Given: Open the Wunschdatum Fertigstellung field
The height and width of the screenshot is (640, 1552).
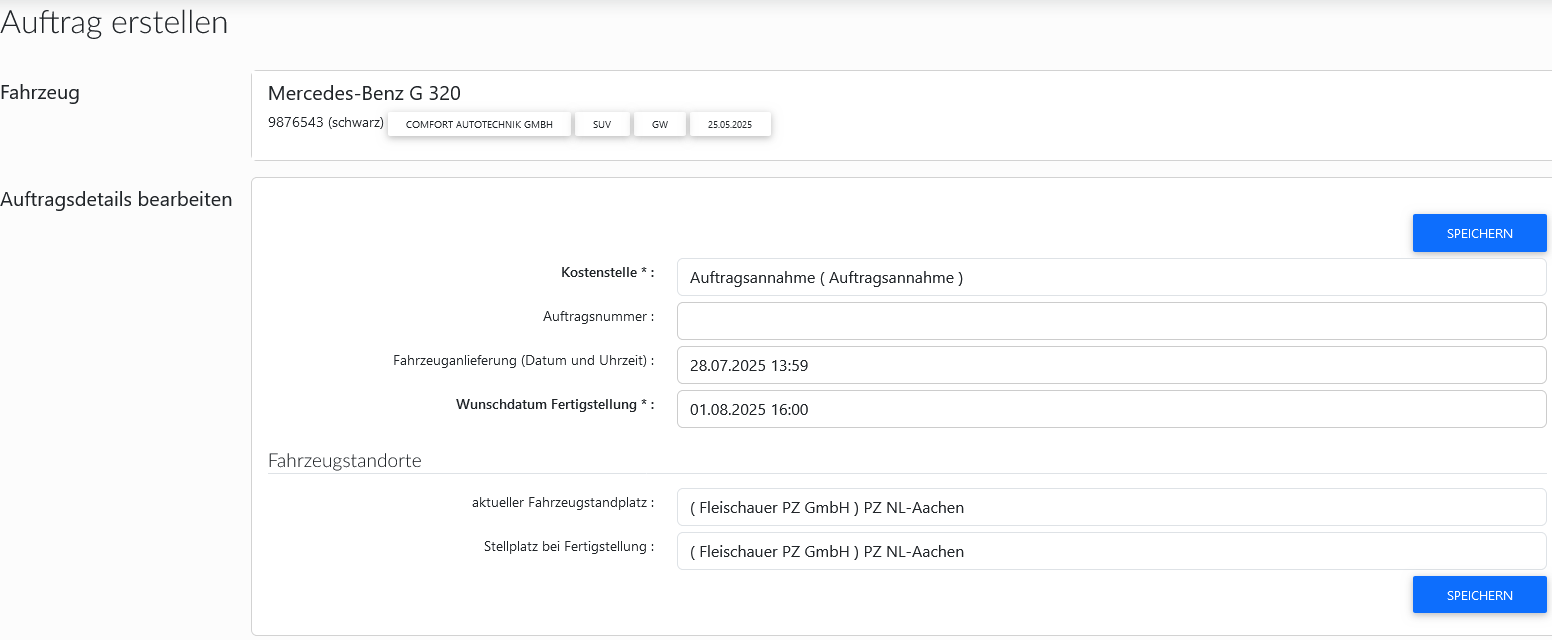Looking at the screenshot, I should pyautogui.click(x=1111, y=408).
